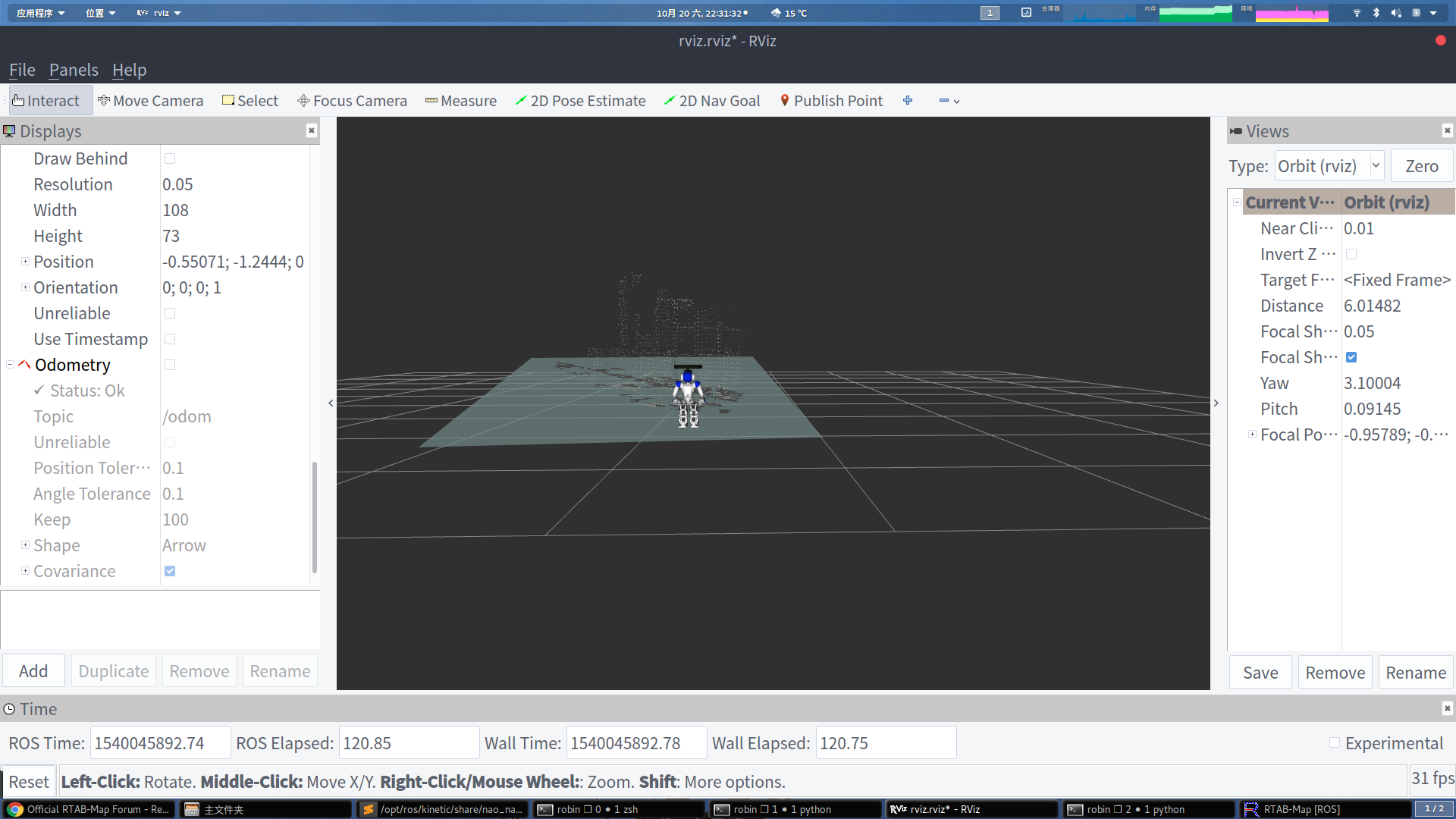Viewport: 1456px width, 819px height.
Task: Activate the Move Camera tool
Action: coord(150,101)
